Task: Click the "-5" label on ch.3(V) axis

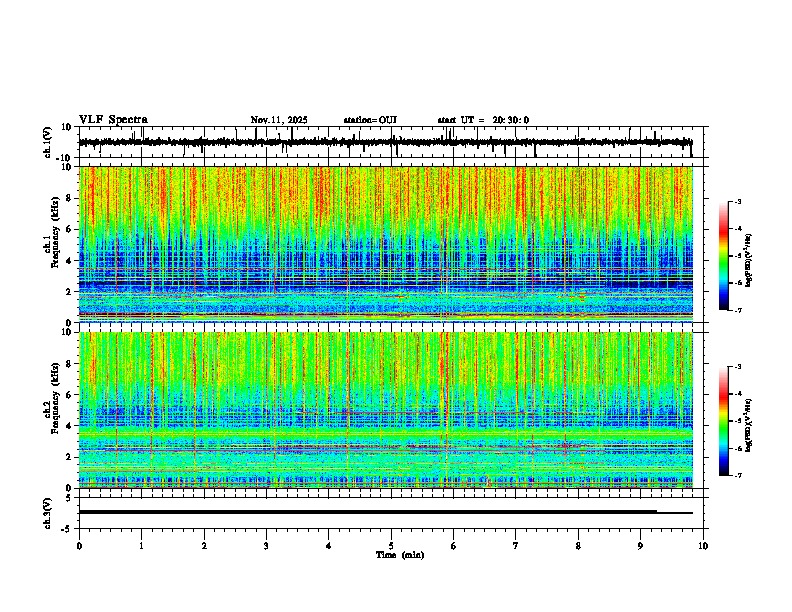Action: 68,529
